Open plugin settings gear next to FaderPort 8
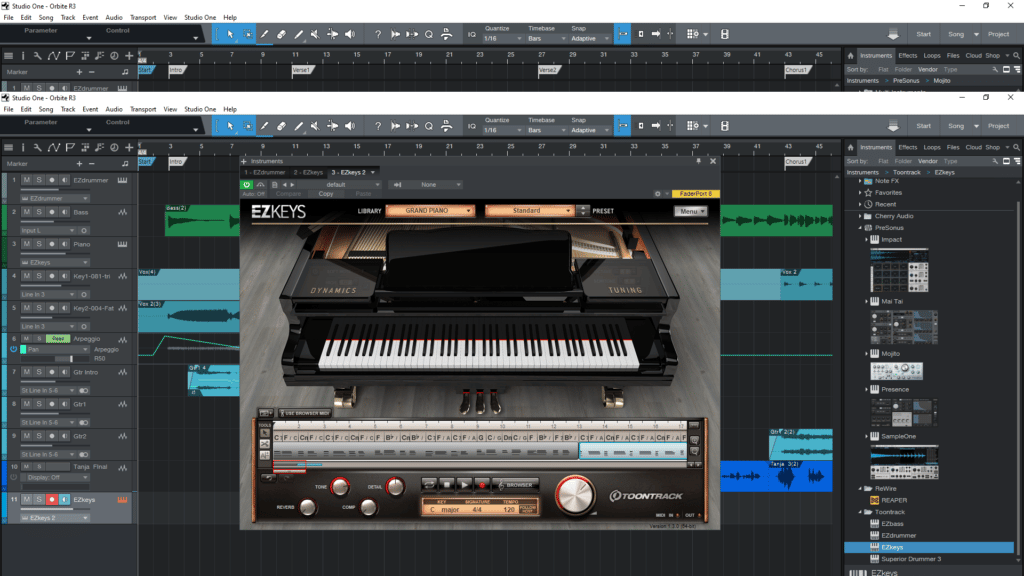The height and width of the screenshot is (576, 1024). [x=658, y=194]
